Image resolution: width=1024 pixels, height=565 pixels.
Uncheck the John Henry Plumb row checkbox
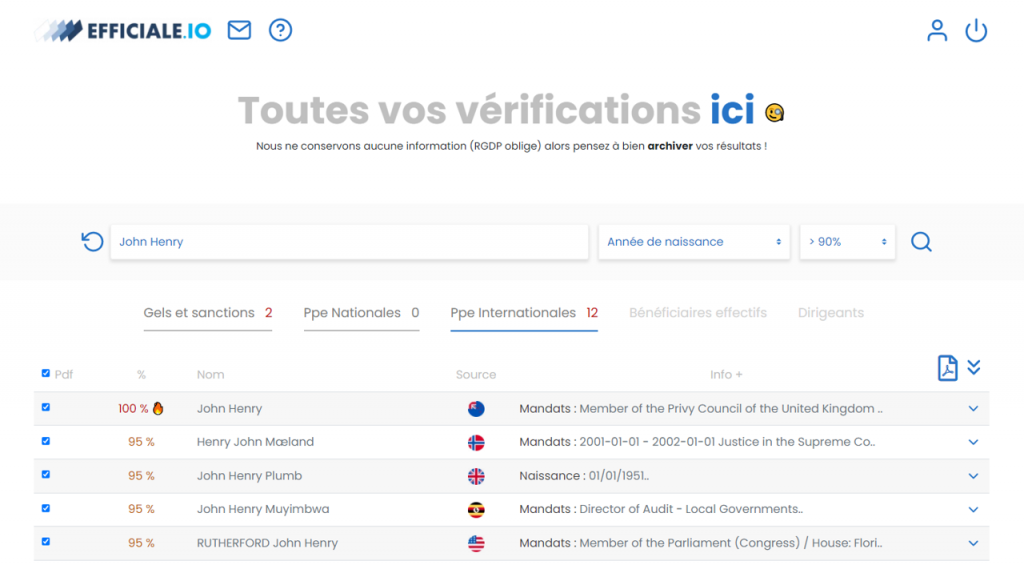pos(46,475)
